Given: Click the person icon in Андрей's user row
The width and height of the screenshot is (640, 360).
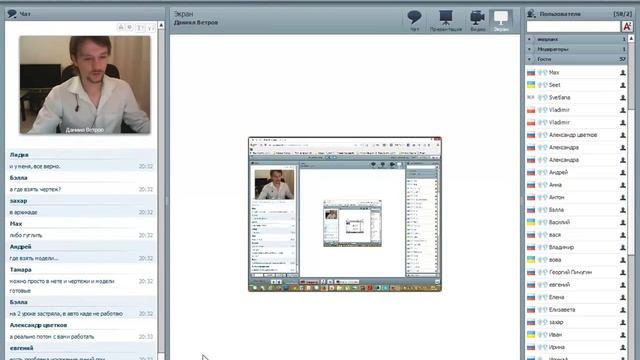Looking at the screenshot, I should [622, 173].
